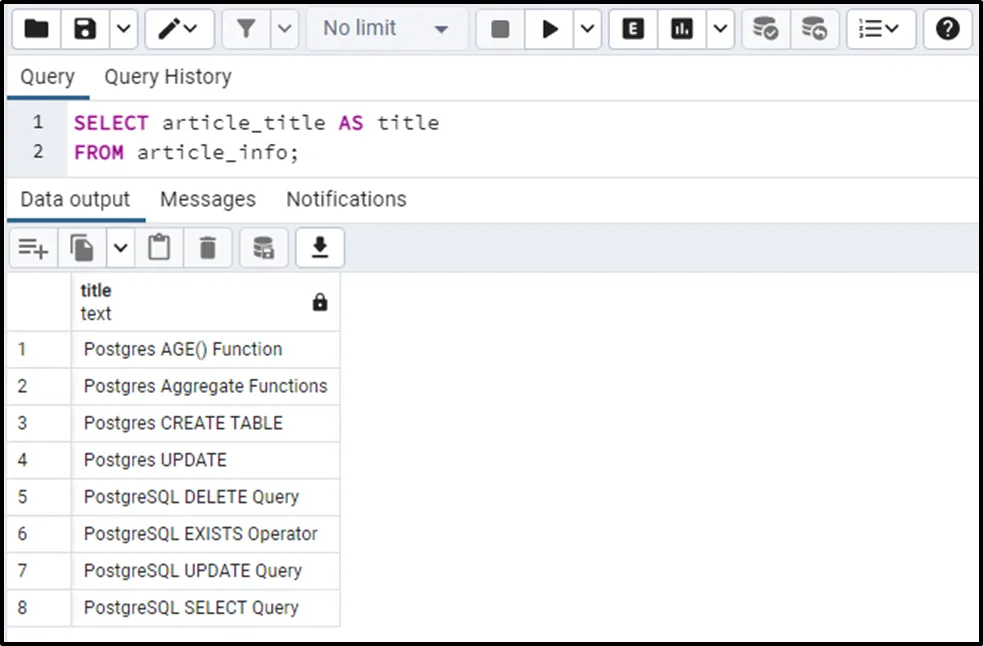Click the Add row icon
This screenshot has width=983, height=646.
pyautogui.click(x=33, y=247)
